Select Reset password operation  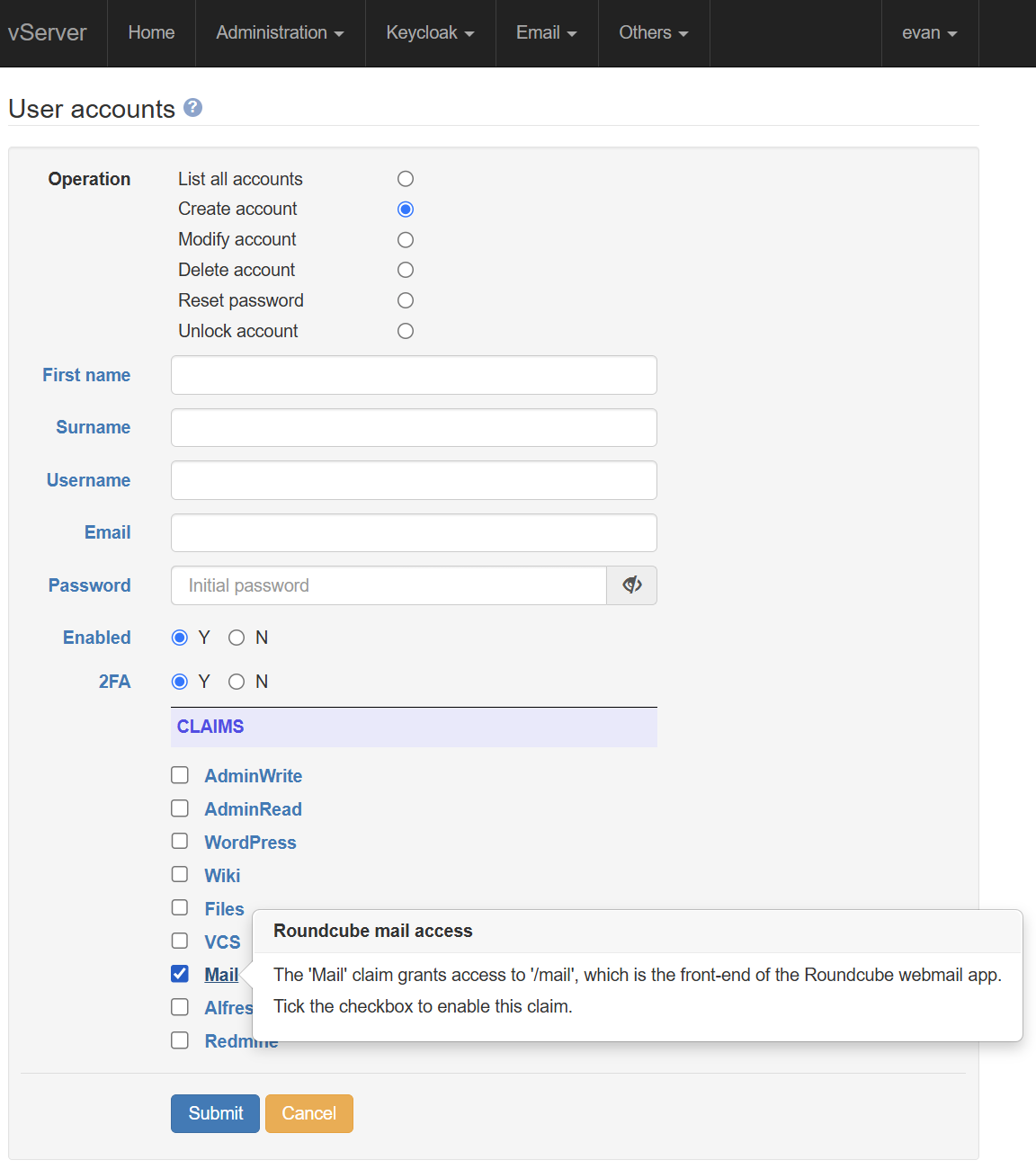[x=406, y=300]
